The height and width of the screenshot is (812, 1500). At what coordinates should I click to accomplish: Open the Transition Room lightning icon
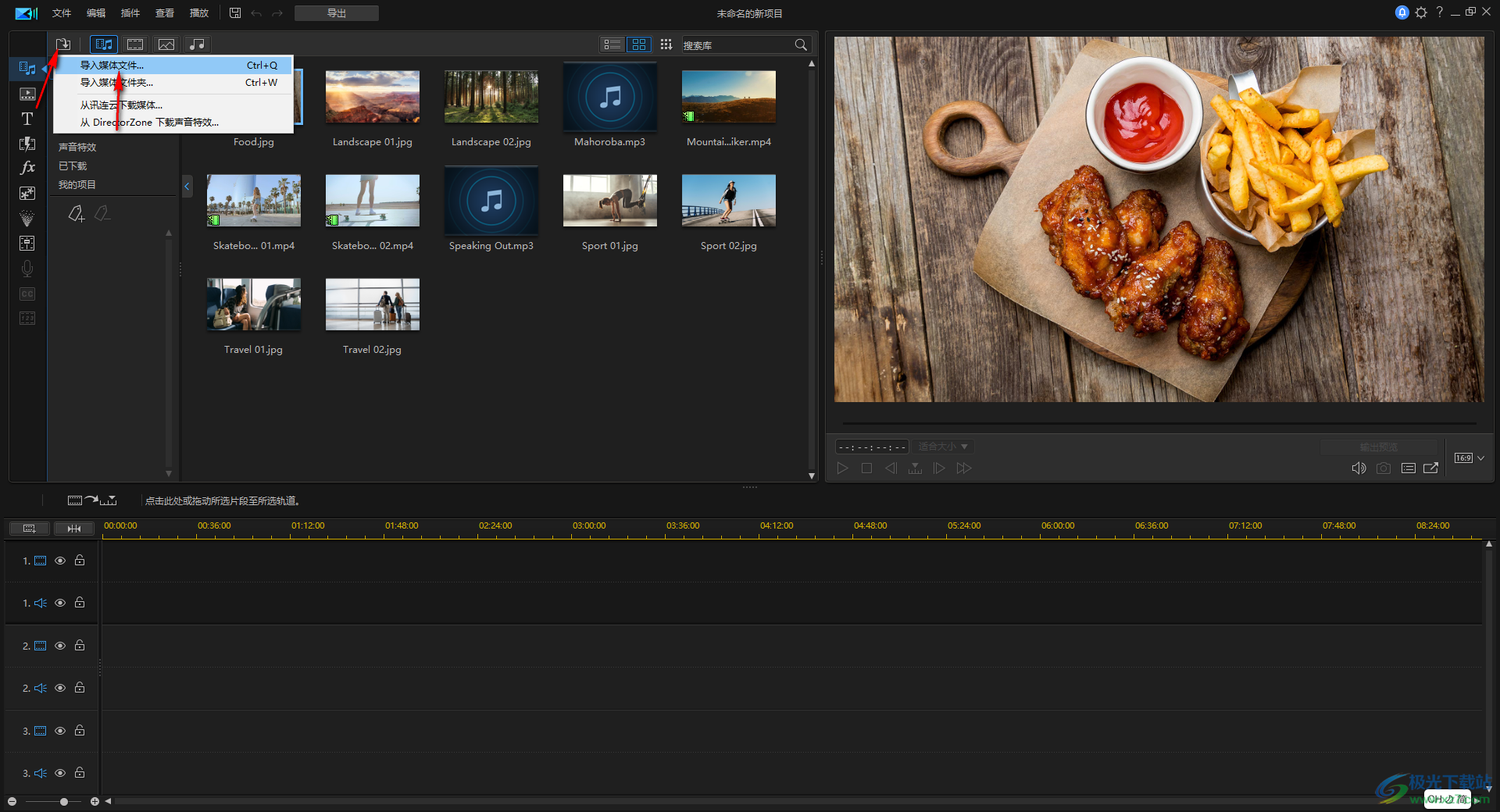click(x=27, y=144)
